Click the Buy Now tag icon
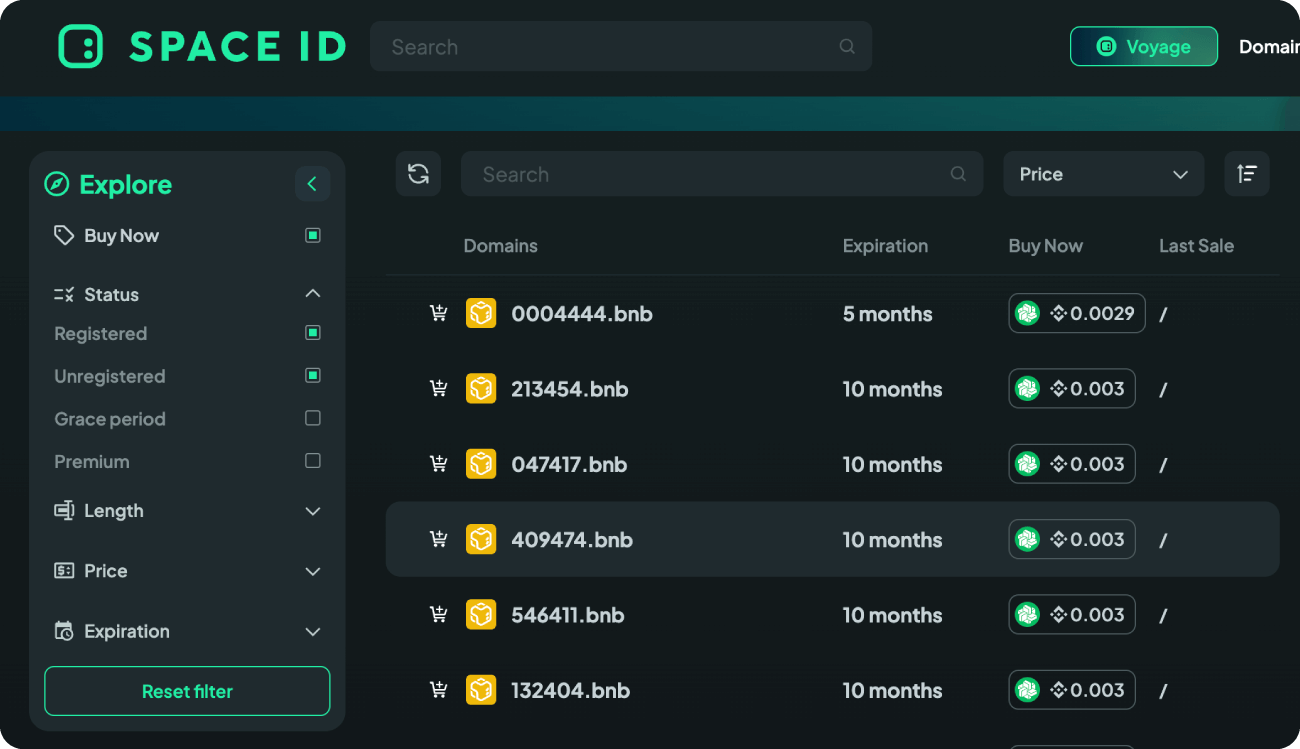Viewport: 1300px width, 749px height. coord(64,235)
